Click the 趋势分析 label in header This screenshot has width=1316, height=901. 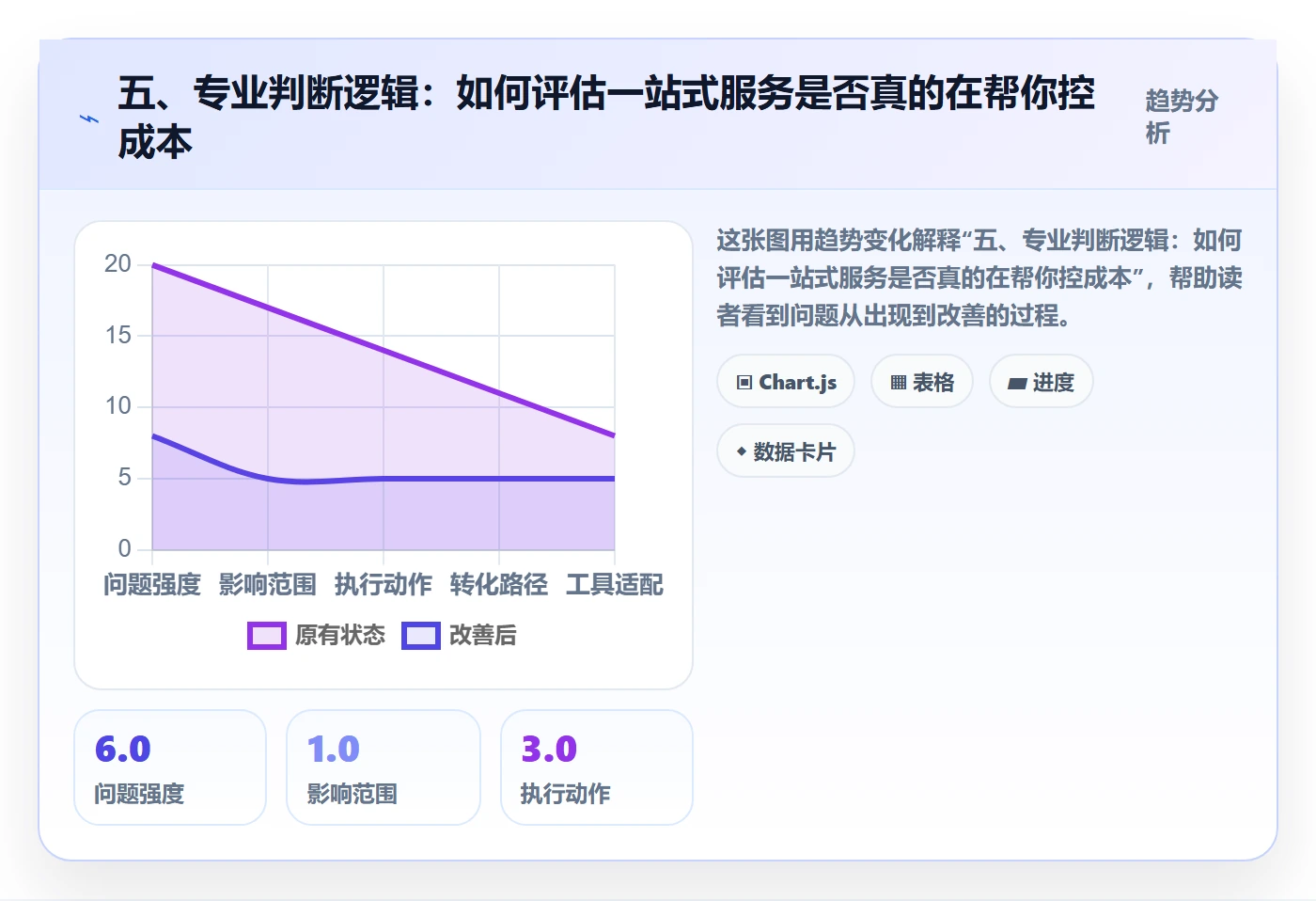coord(1182,117)
